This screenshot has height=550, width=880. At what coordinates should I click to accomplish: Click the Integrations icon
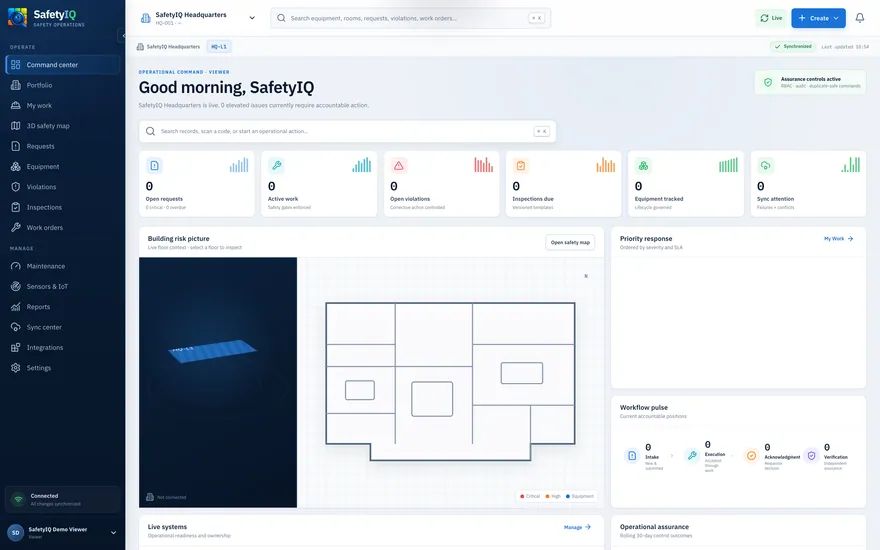(16, 347)
